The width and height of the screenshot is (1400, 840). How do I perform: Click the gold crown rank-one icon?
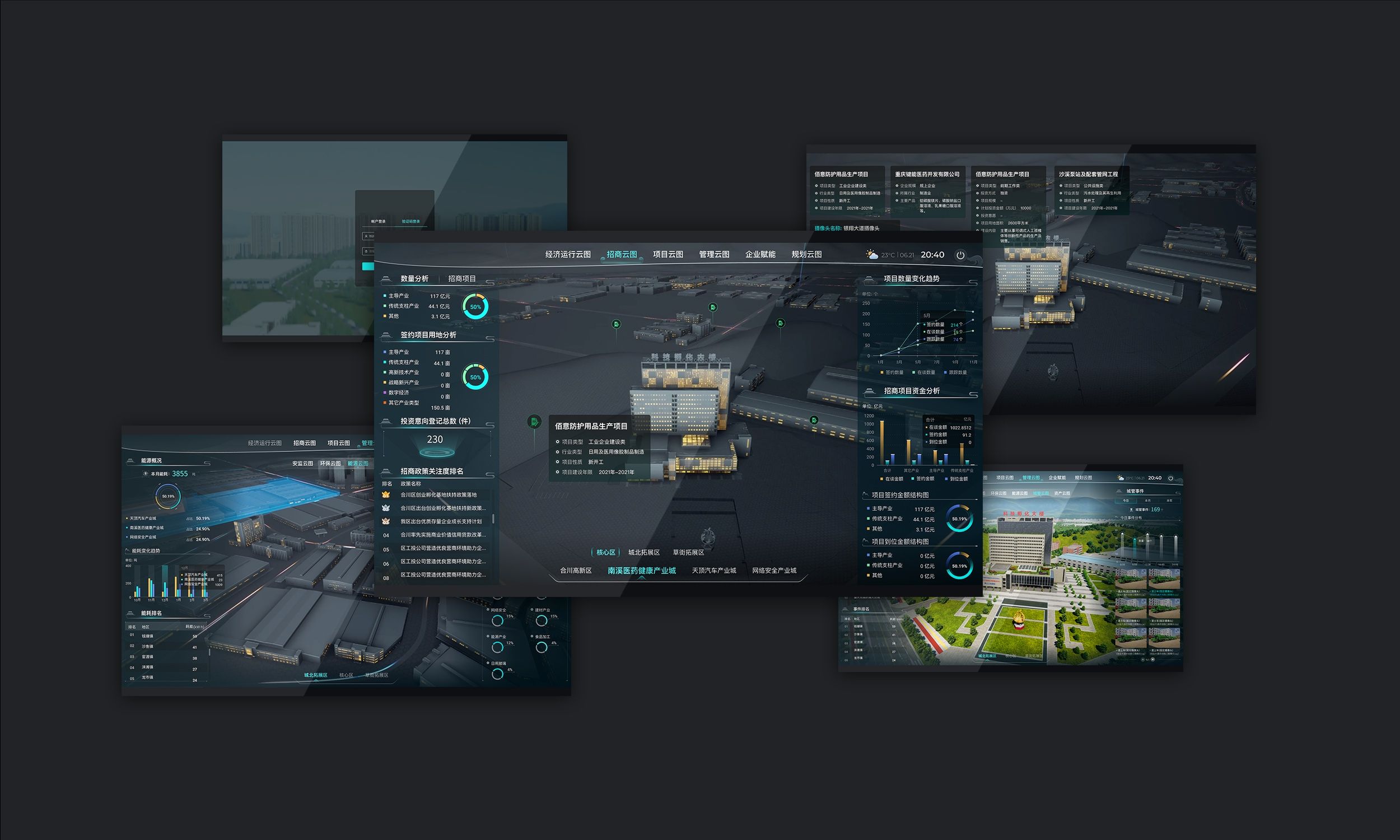386,494
